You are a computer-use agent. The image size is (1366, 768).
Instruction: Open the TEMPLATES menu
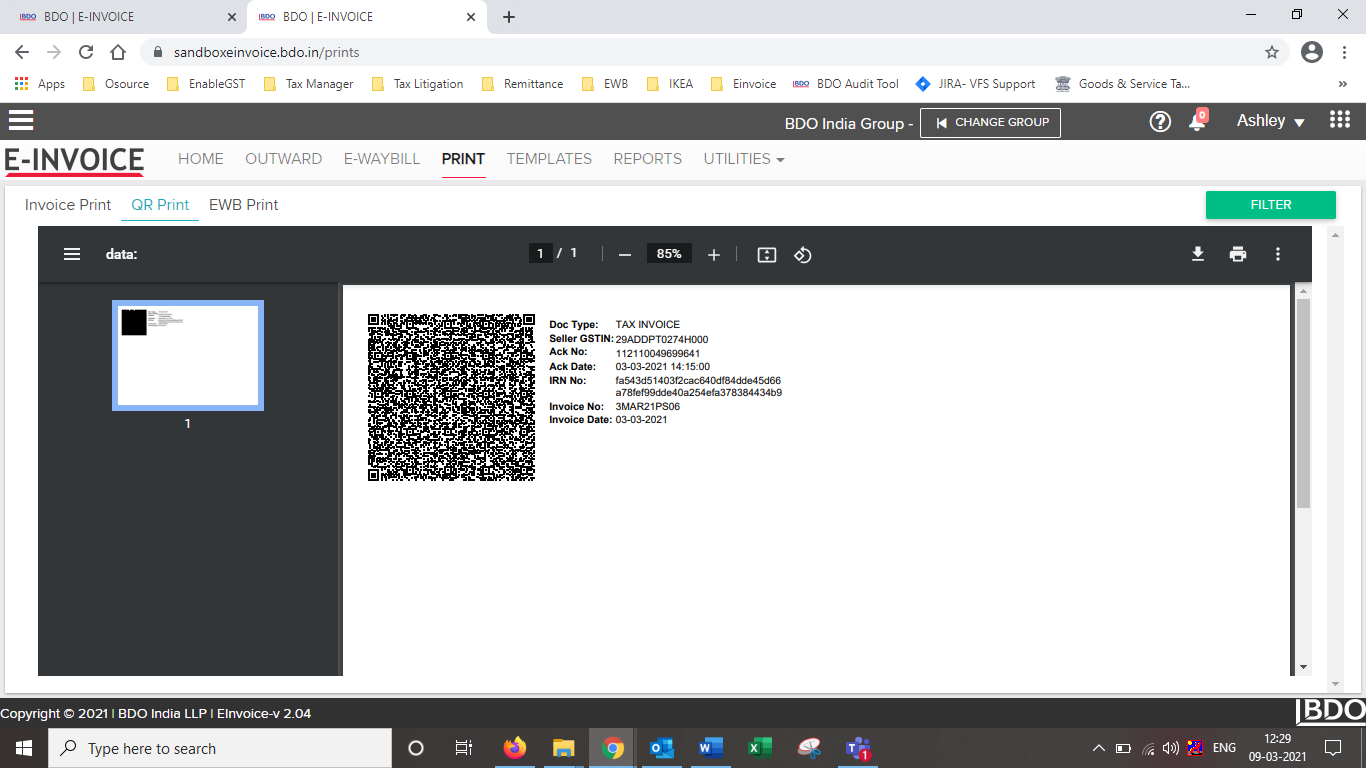point(549,158)
